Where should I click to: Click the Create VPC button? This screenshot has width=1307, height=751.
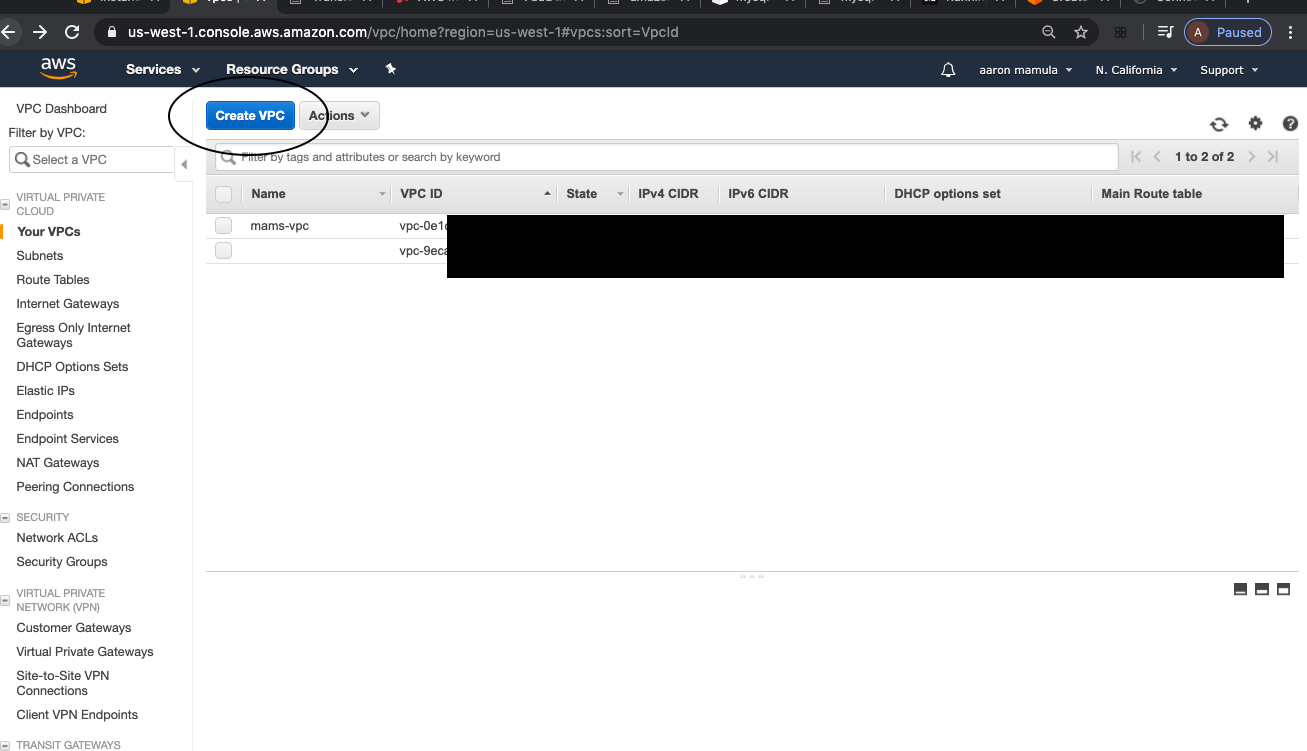click(x=250, y=116)
